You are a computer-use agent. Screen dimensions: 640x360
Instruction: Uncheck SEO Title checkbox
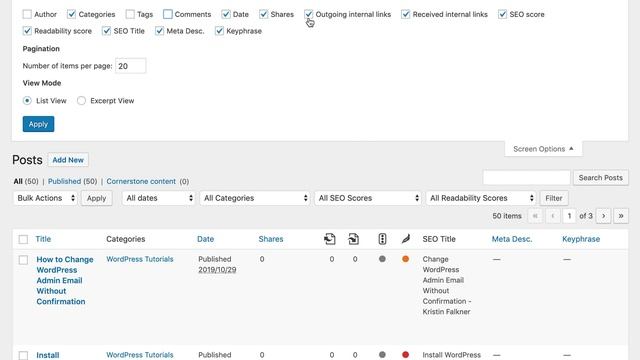[x=107, y=31]
